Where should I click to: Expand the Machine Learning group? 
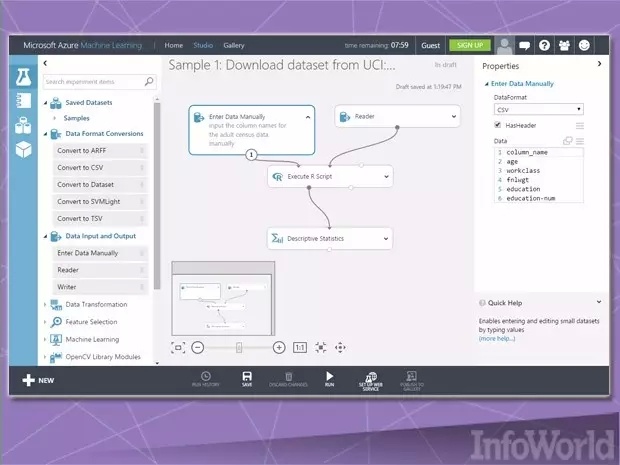[45, 339]
